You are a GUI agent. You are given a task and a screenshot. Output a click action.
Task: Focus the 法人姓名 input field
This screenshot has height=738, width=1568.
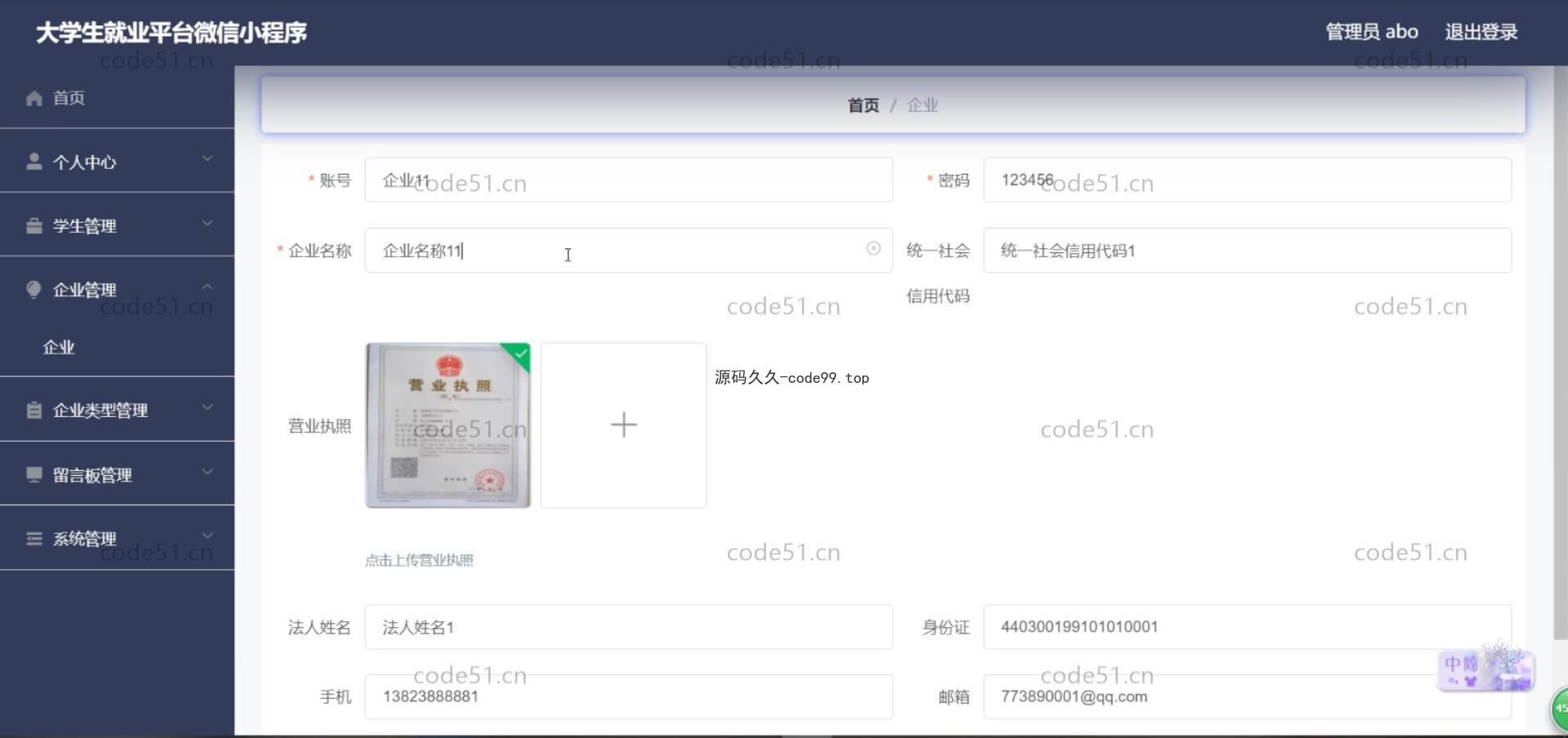pyautogui.click(x=628, y=627)
